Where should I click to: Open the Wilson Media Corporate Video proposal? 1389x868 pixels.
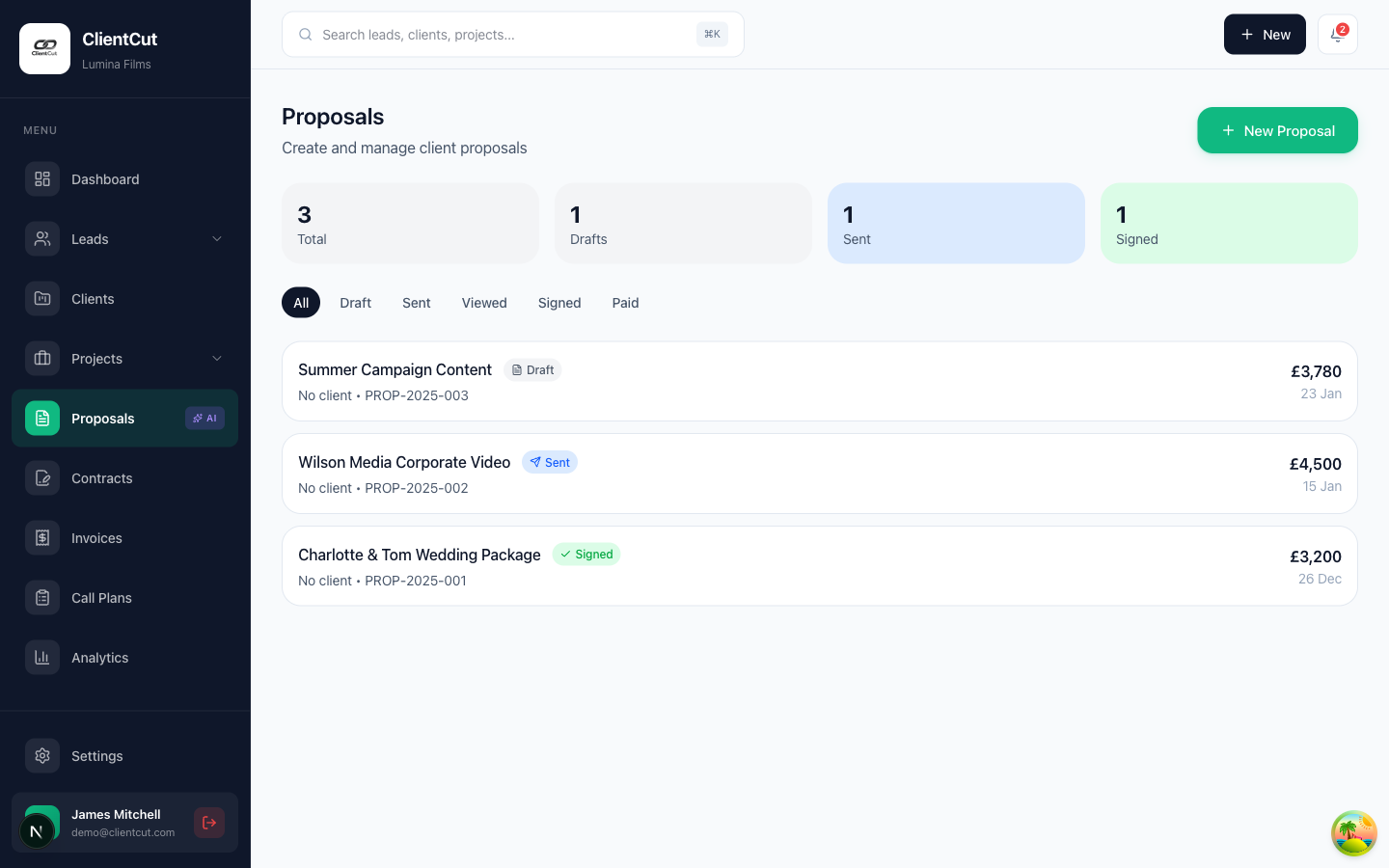click(404, 463)
